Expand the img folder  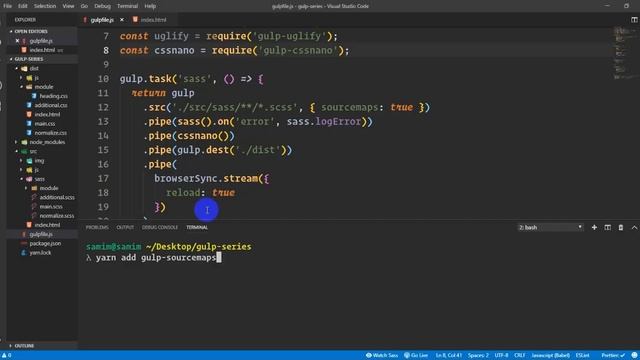[x=39, y=161]
